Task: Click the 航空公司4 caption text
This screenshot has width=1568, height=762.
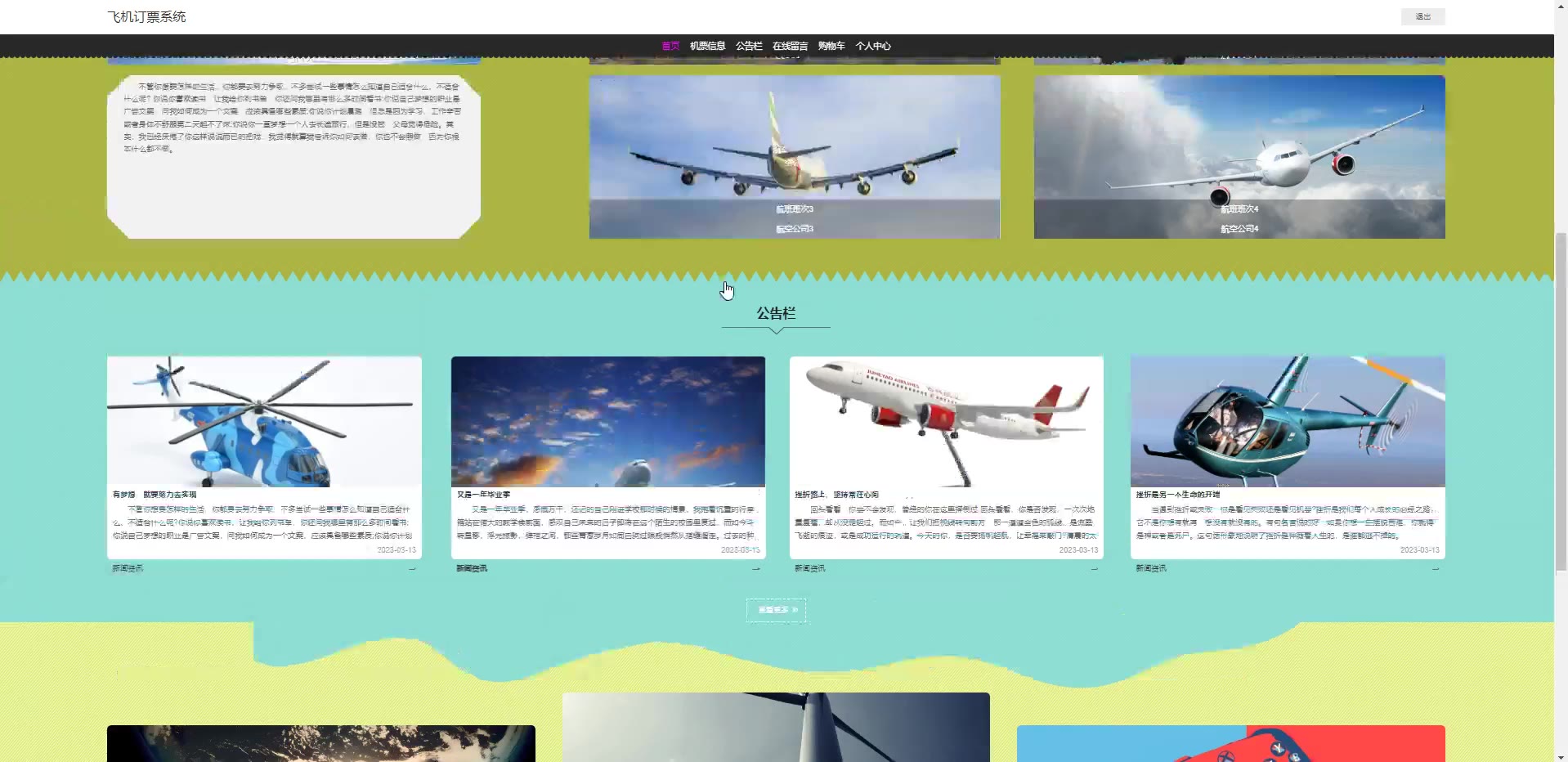Action: tap(1239, 229)
